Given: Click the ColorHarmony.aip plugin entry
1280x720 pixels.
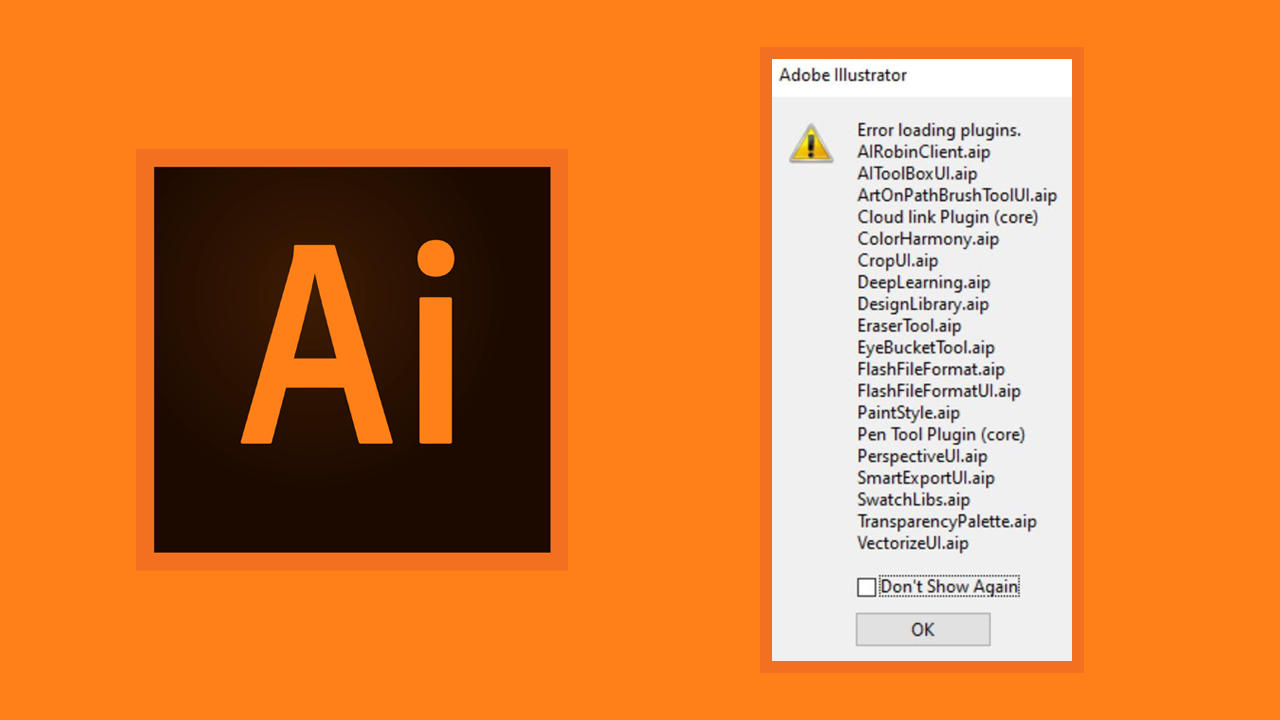Looking at the screenshot, I should click(x=928, y=239).
